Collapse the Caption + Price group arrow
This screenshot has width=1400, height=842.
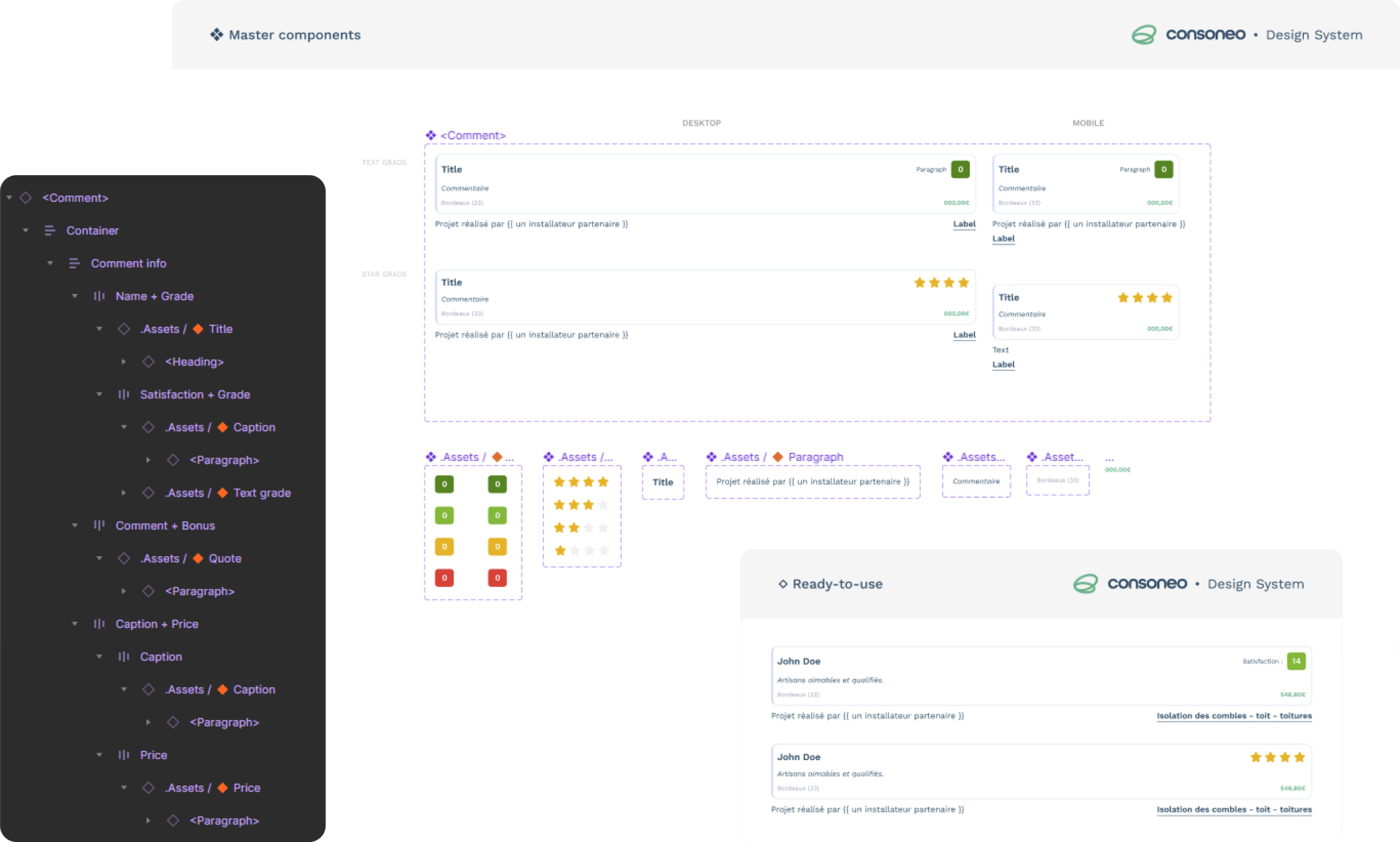[x=75, y=624]
